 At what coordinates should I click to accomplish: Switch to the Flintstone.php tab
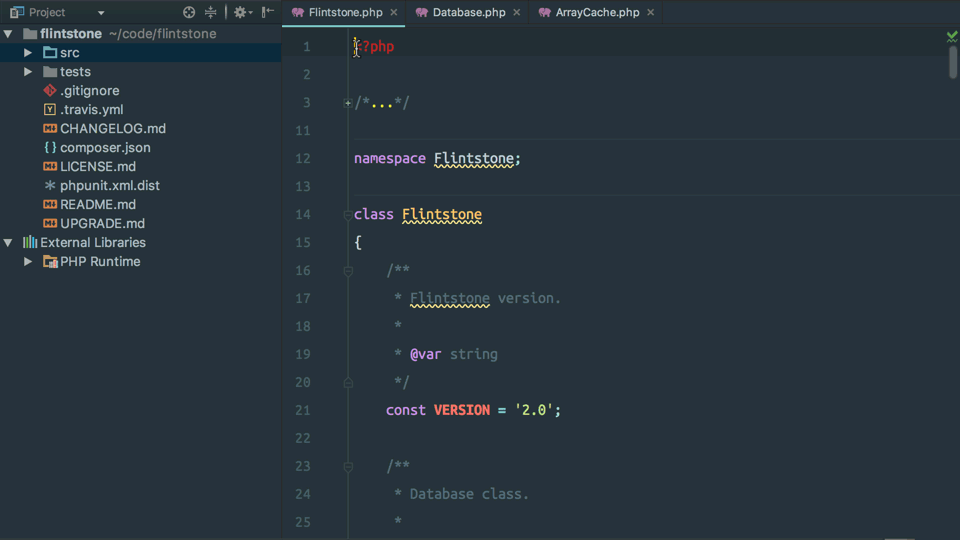pos(345,12)
